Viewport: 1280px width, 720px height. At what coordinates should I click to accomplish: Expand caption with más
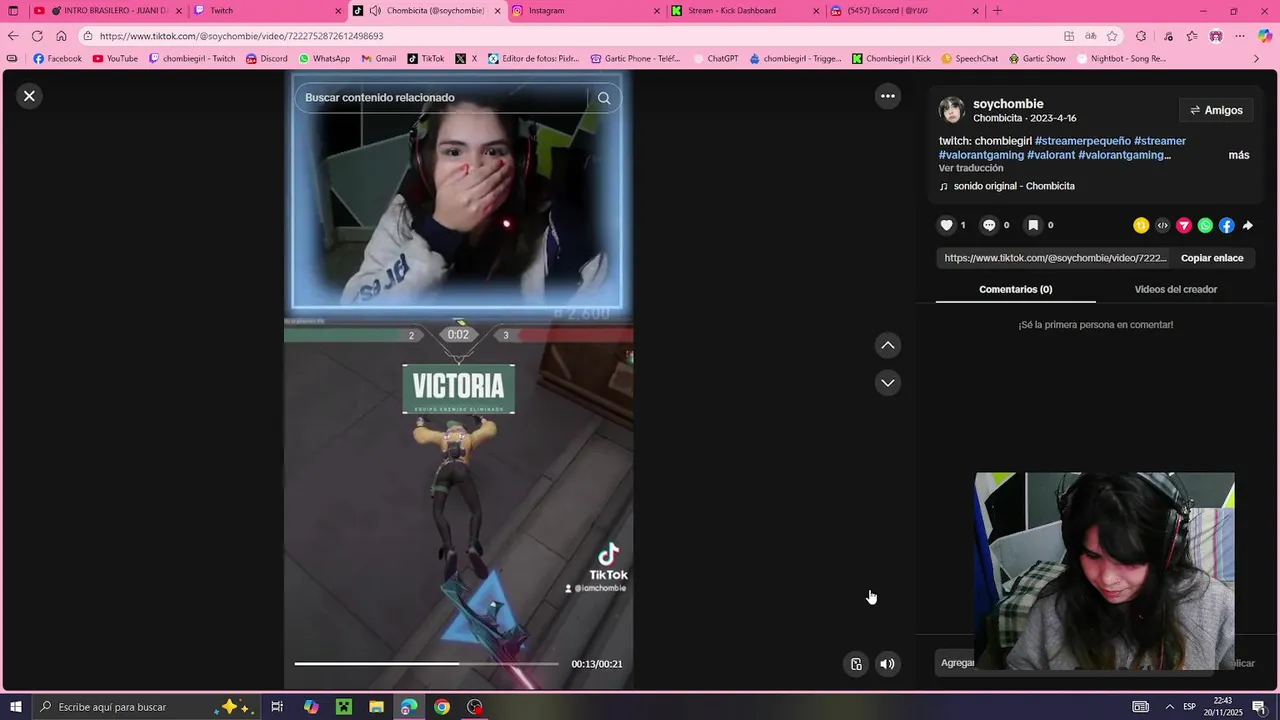1239,155
